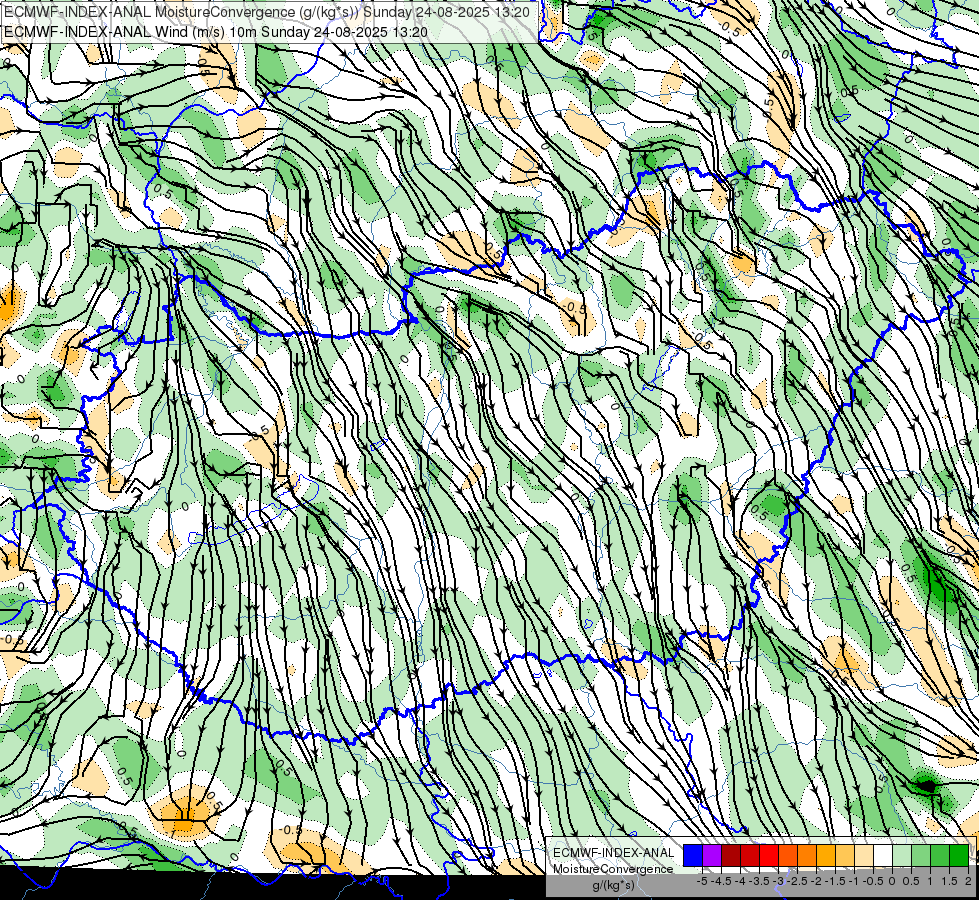Select the darkest red legend swatch
Image resolution: width=979 pixels, height=900 pixels.
pyautogui.click(x=731, y=856)
